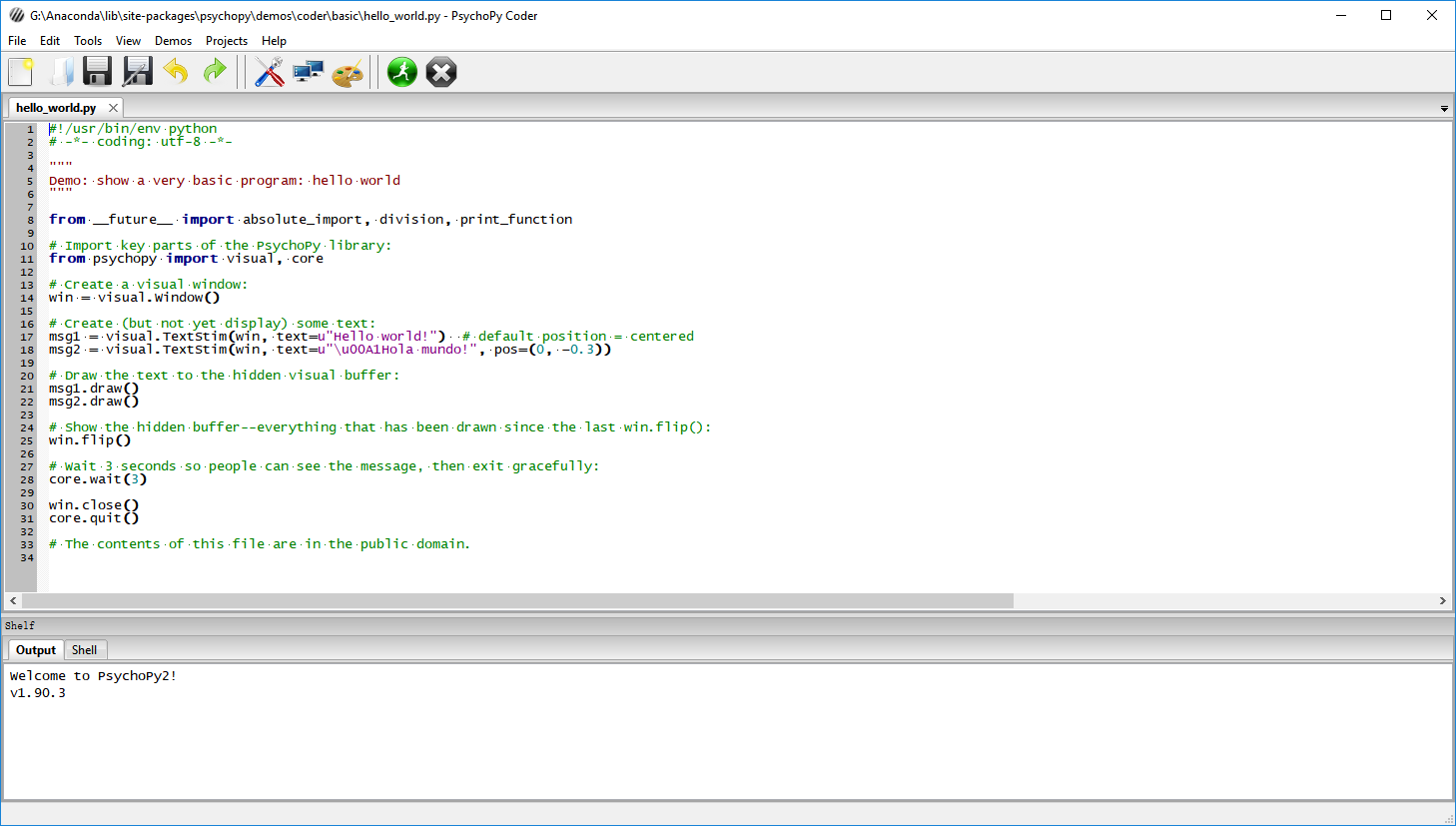This screenshot has height=826, width=1456.
Task: Click the 'msg2.draw()' line
Action: 94,402
